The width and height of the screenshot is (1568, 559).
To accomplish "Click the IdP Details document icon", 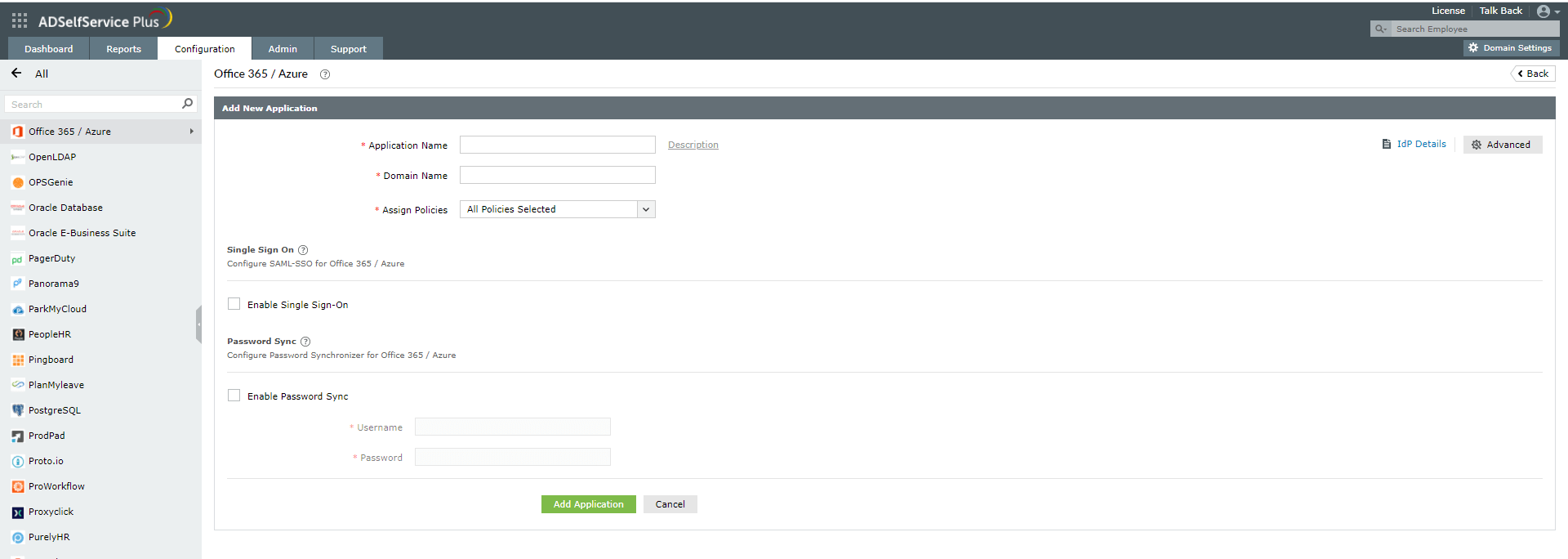I will (1386, 144).
